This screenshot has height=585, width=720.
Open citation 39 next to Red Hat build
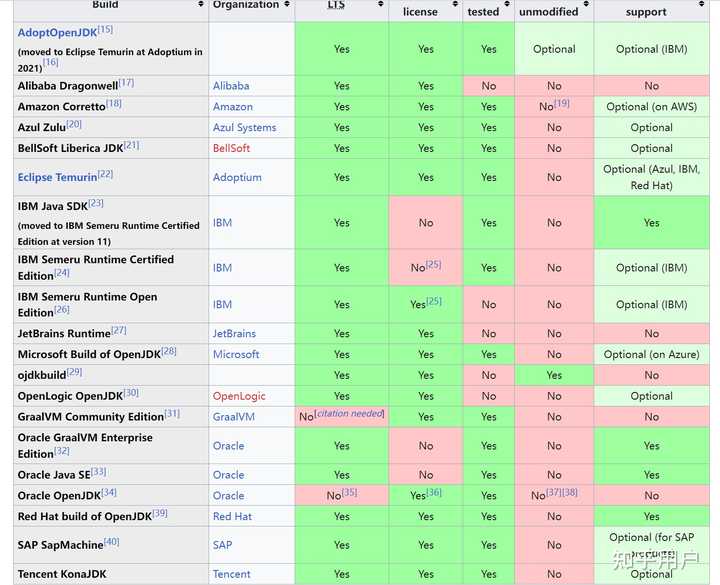pos(160,513)
